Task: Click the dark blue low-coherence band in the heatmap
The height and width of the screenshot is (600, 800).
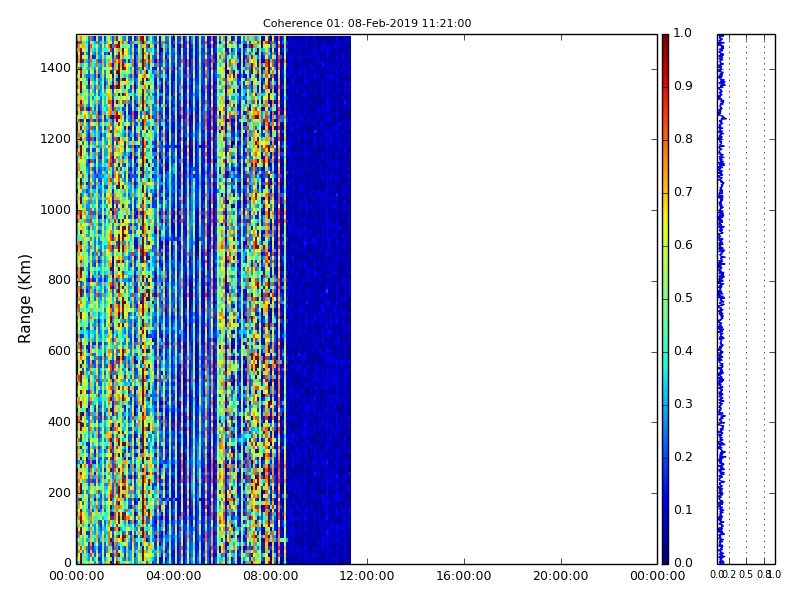Action: click(x=318, y=299)
